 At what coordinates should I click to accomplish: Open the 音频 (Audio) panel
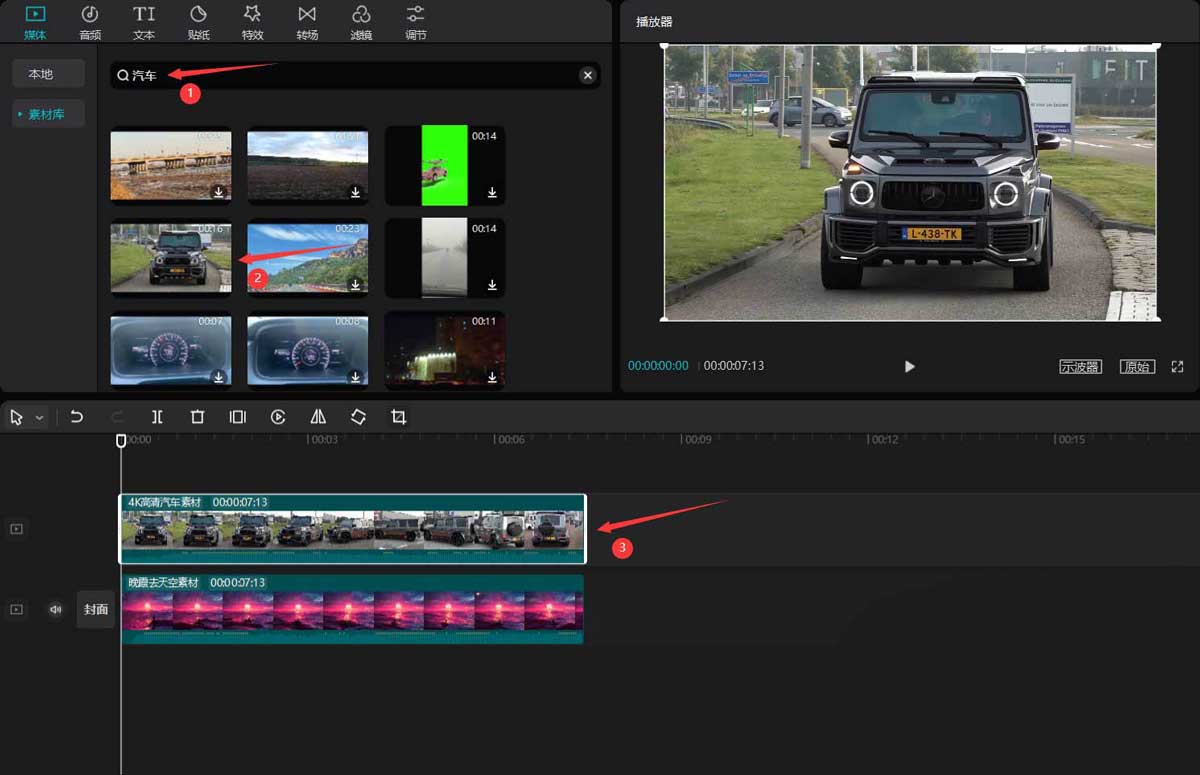point(90,22)
